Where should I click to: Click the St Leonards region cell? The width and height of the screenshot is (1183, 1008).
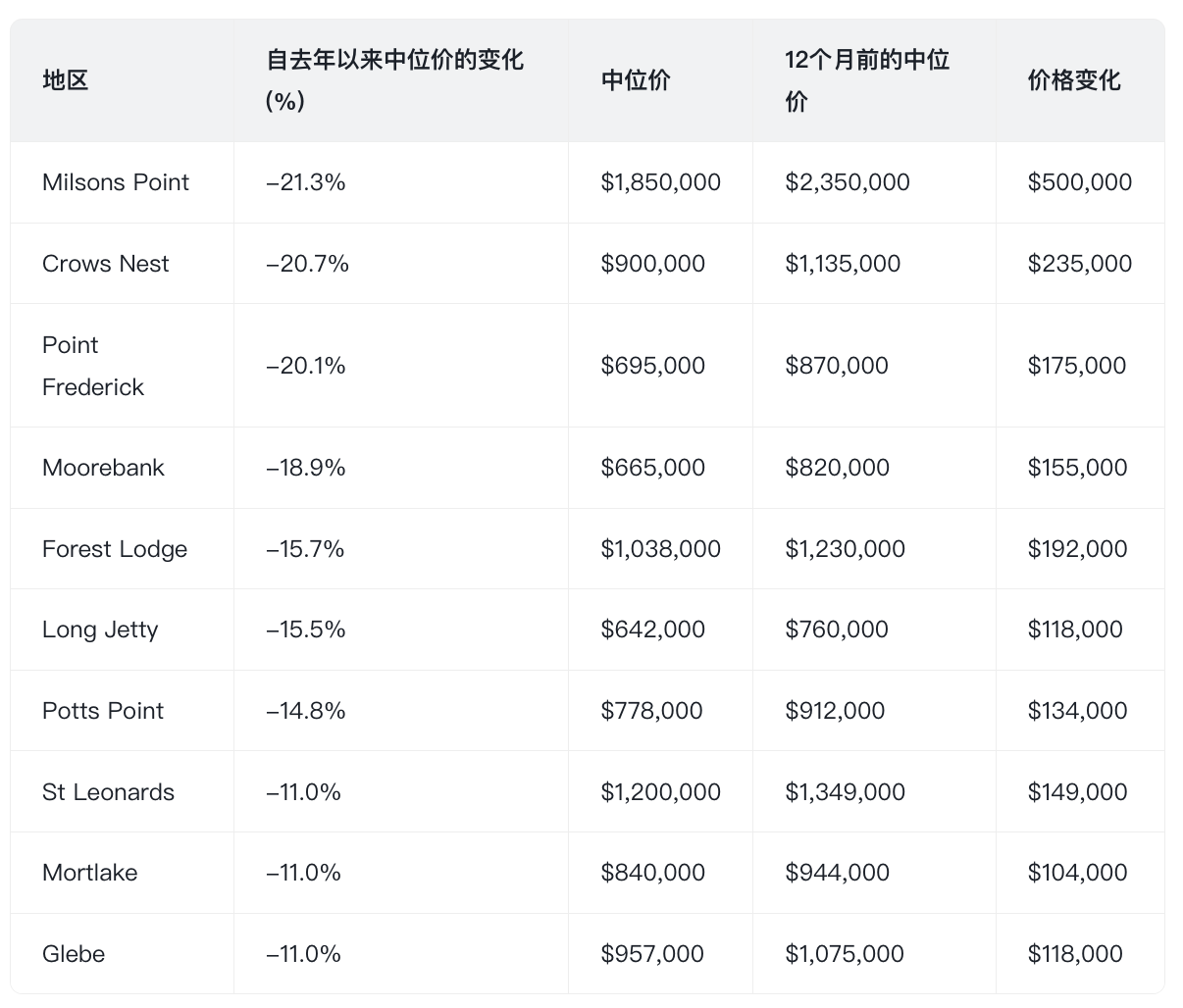[x=108, y=792]
